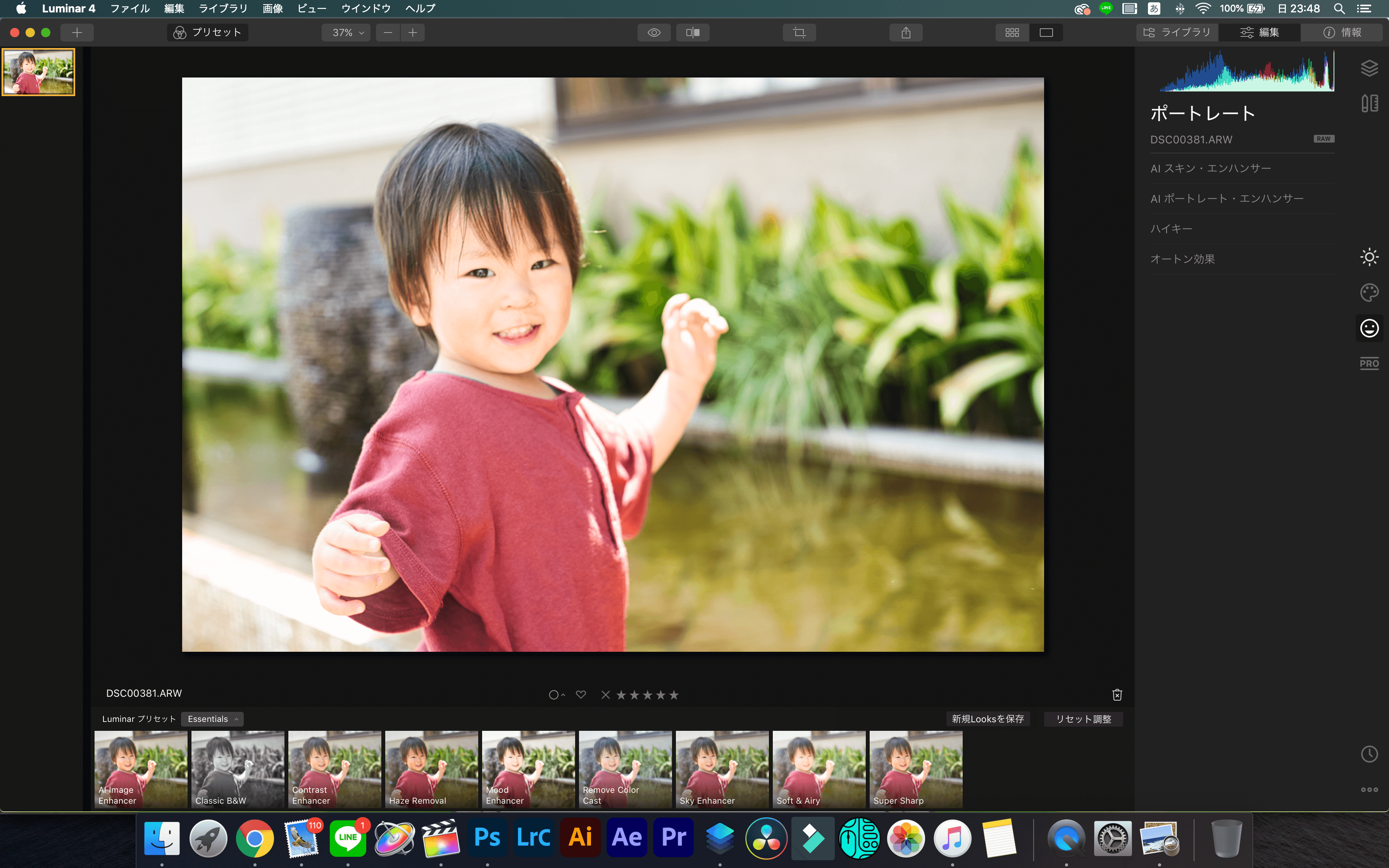Viewport: 1389px width, 868px height.
Task: Expand the AI スキン・エンハンサー tool
Action: 1211,168
